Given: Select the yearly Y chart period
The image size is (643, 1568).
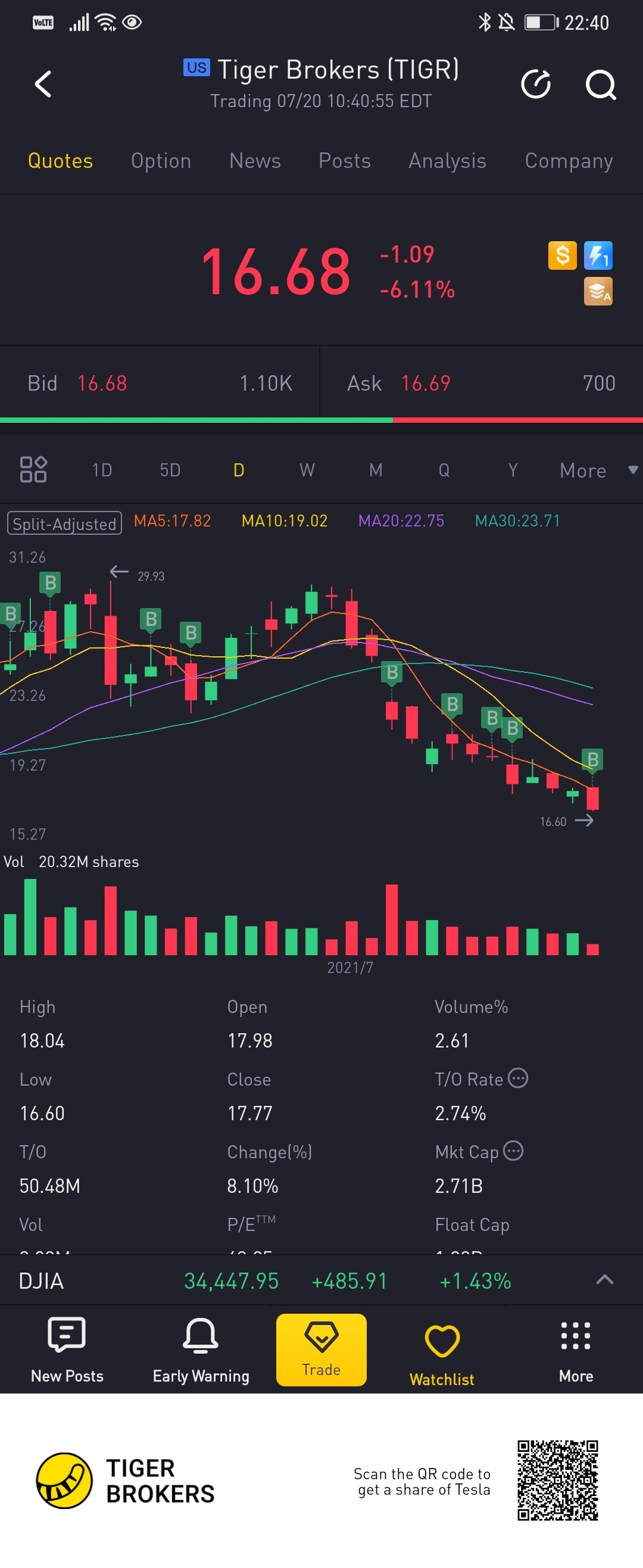Looking at the screenshot, I should tap(513, 470).
